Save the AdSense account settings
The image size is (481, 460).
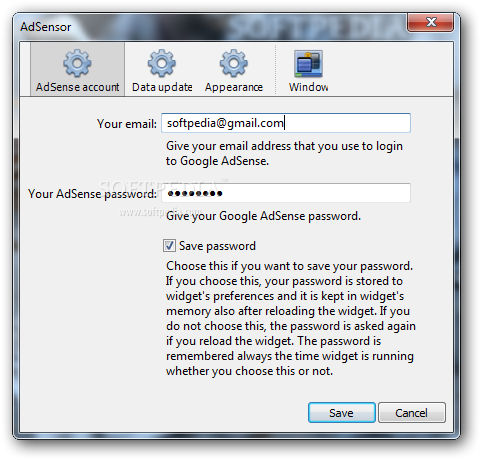coord(342,413)
